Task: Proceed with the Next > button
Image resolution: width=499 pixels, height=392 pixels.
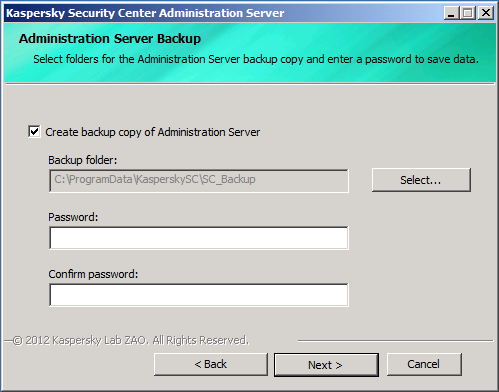Action: 326,365
